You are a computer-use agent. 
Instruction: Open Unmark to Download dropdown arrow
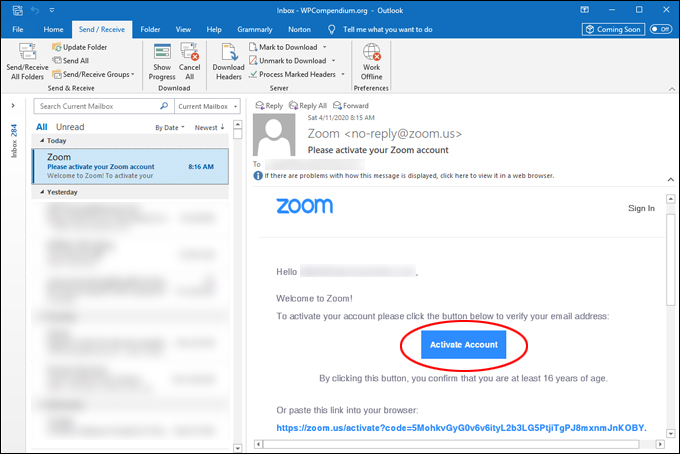tap(333, 61)
